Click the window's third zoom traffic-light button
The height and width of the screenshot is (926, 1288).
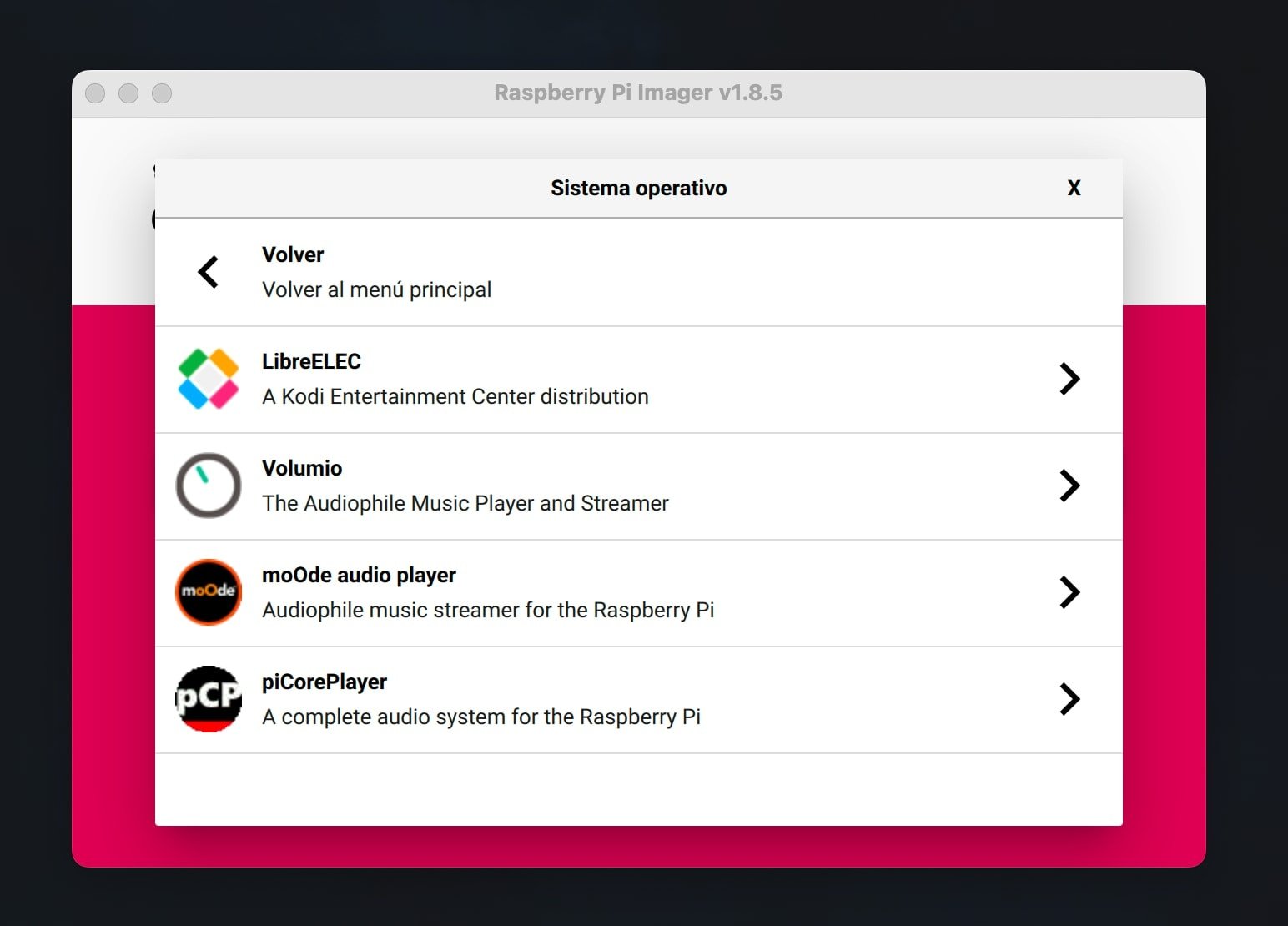(162, 93)
